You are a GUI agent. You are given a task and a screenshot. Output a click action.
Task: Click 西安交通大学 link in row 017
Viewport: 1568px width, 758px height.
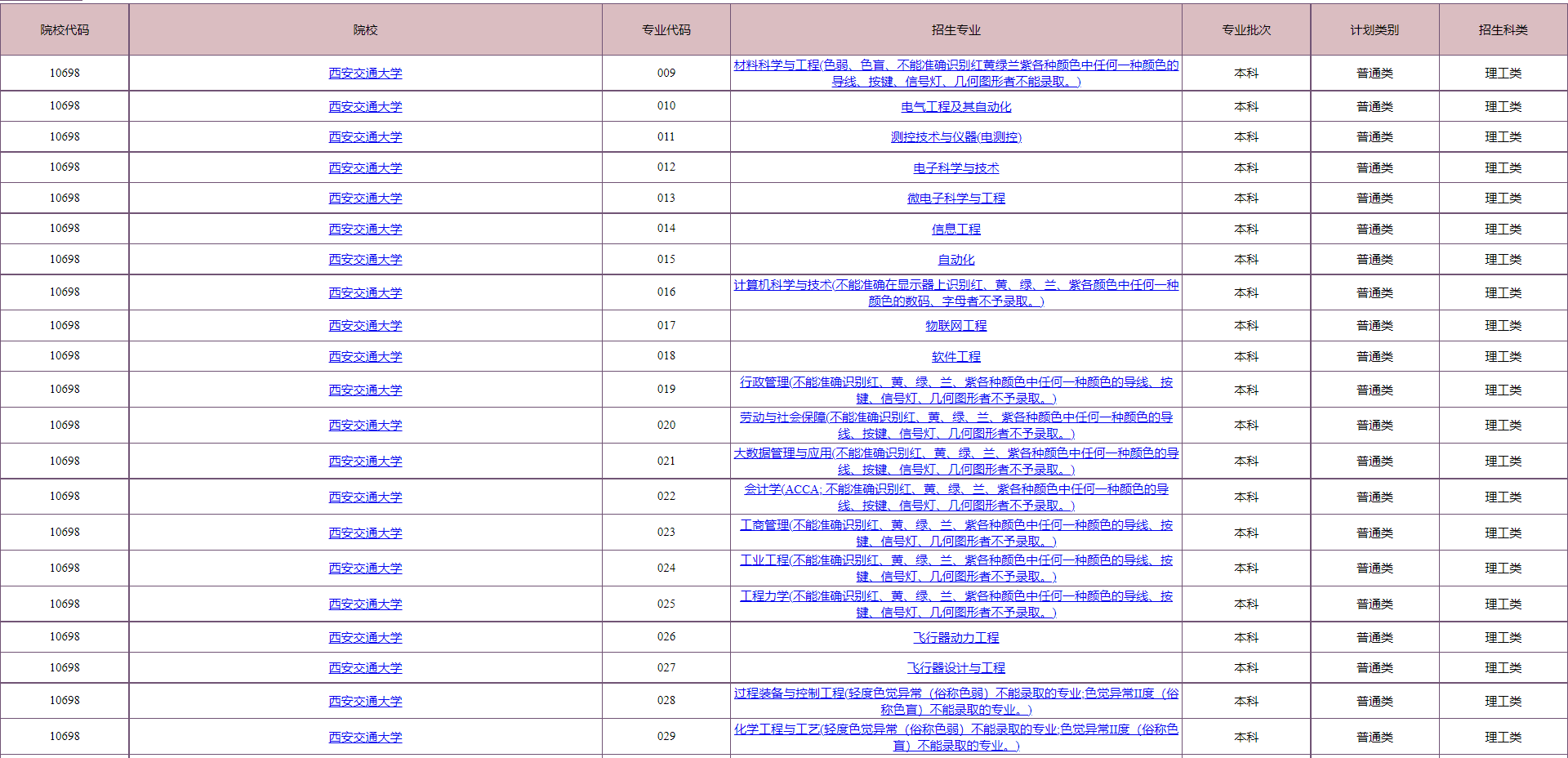[x=365, y=326]
